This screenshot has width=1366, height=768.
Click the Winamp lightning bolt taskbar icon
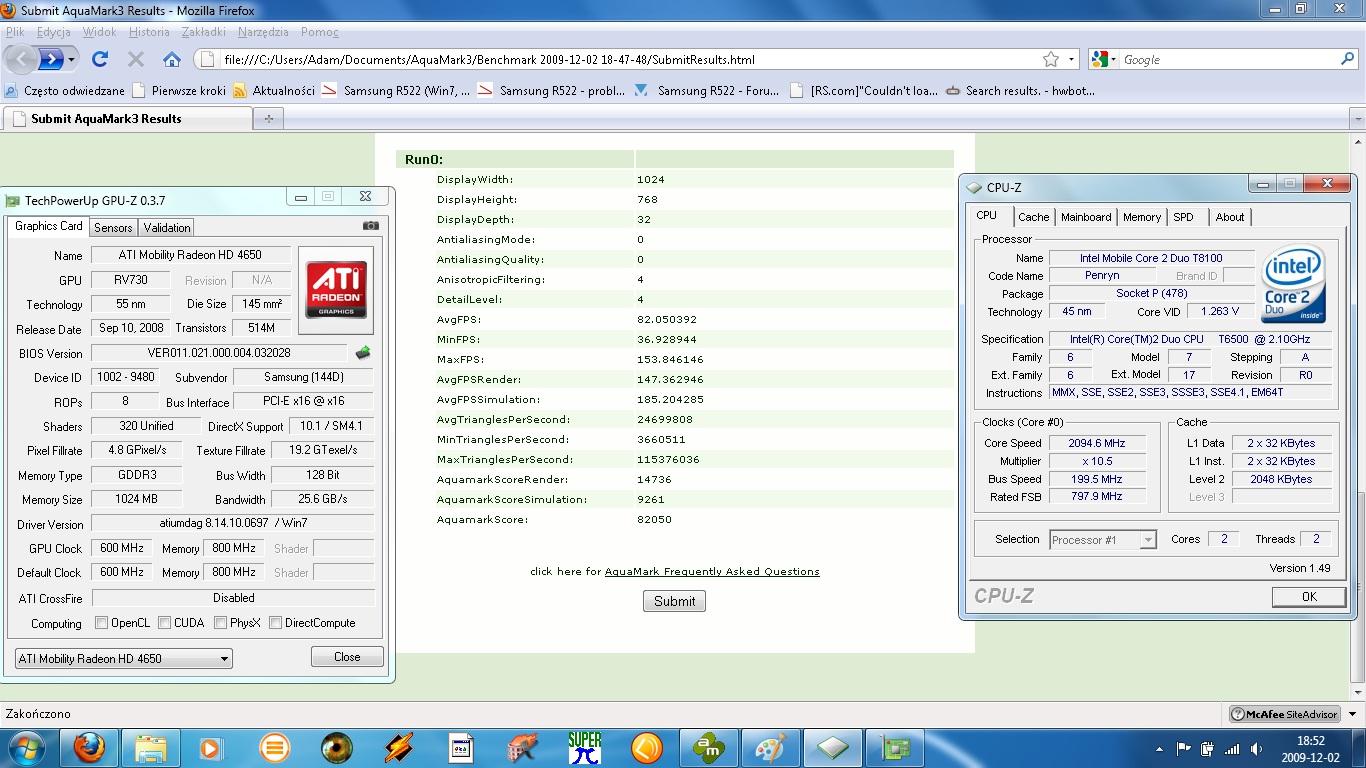point(399,747)
